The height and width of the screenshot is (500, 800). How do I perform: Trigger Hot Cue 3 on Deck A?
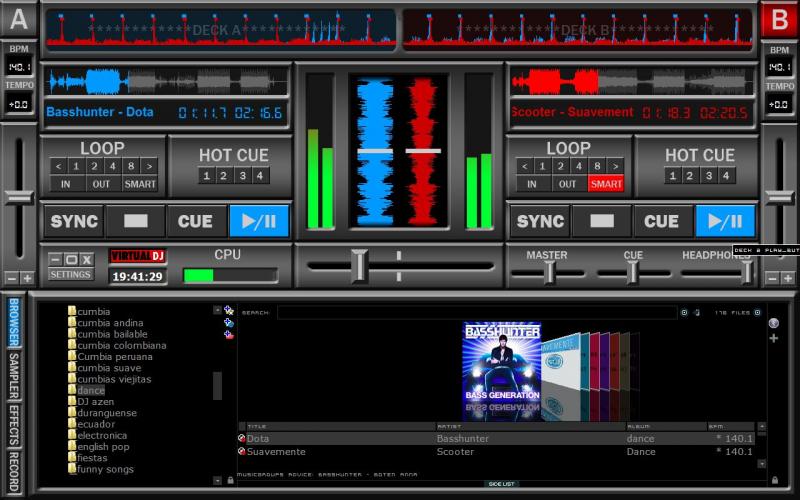[243, 176]
